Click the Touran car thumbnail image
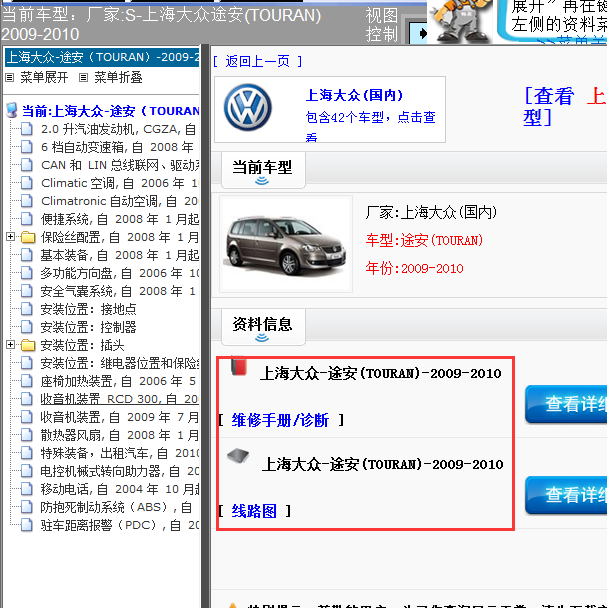Viewport: 607px width, 608px height. (x=286, y=244)
